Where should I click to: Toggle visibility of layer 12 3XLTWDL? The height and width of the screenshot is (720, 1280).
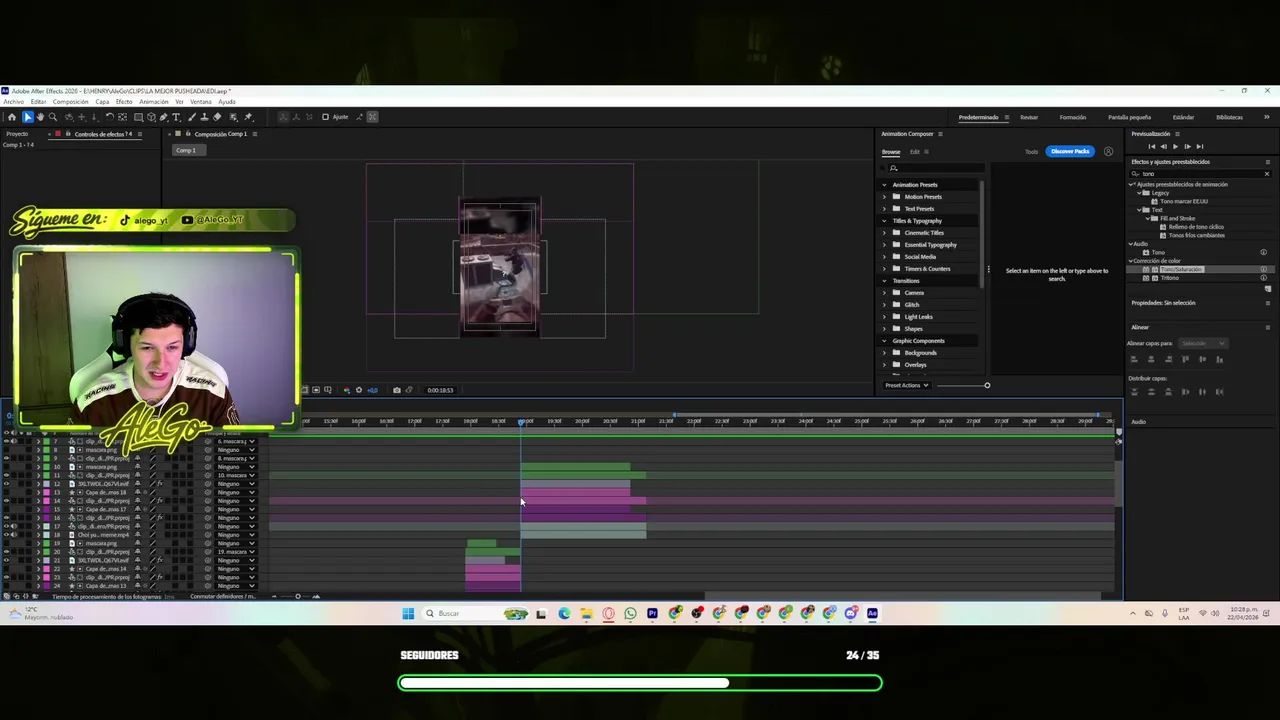[x=7, y=484]
